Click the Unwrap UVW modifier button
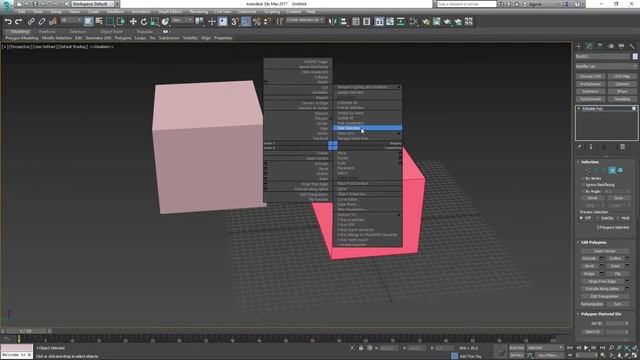This screenshot has height=360, width=640. tap(590, 76)
